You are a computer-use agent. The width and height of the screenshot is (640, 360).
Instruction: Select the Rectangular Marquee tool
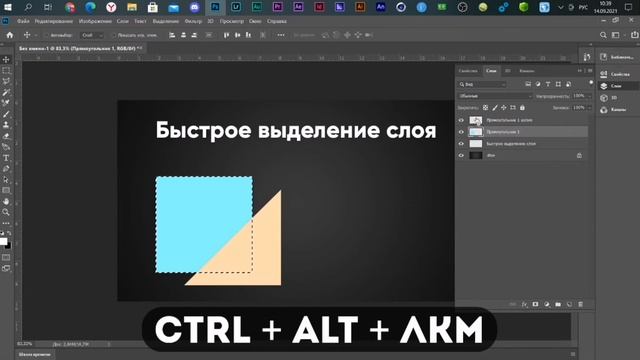coord(6,70)
